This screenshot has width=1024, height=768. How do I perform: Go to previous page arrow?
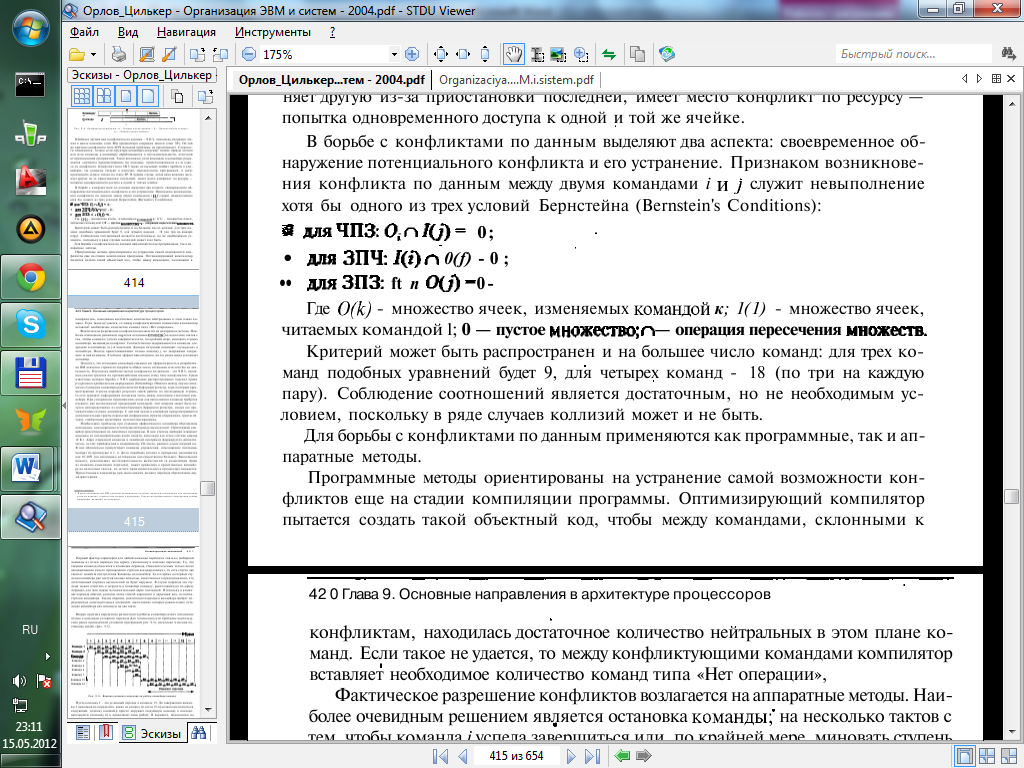click(462, 756)
